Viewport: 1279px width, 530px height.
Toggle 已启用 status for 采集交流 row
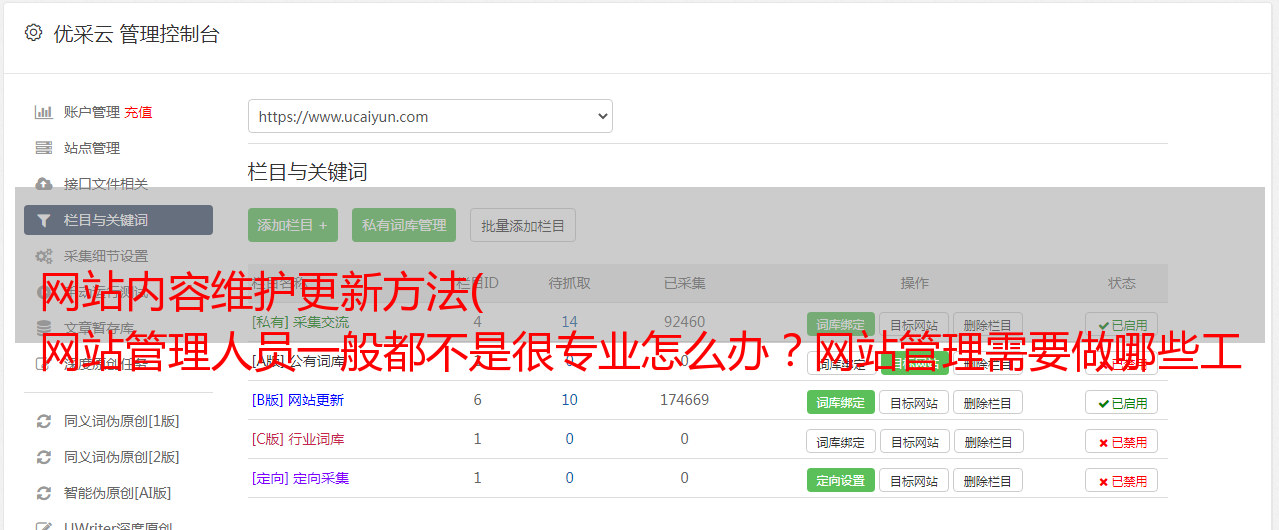(1122, 325)
